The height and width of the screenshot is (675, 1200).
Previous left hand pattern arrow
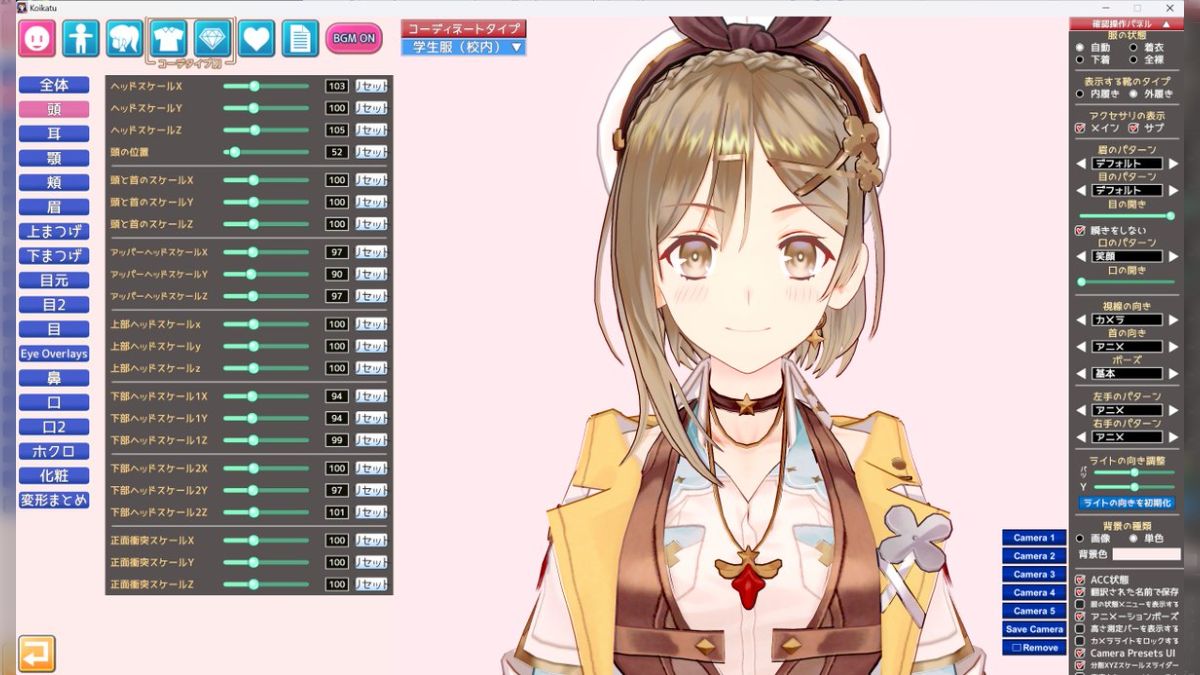tap(1081, 410)
